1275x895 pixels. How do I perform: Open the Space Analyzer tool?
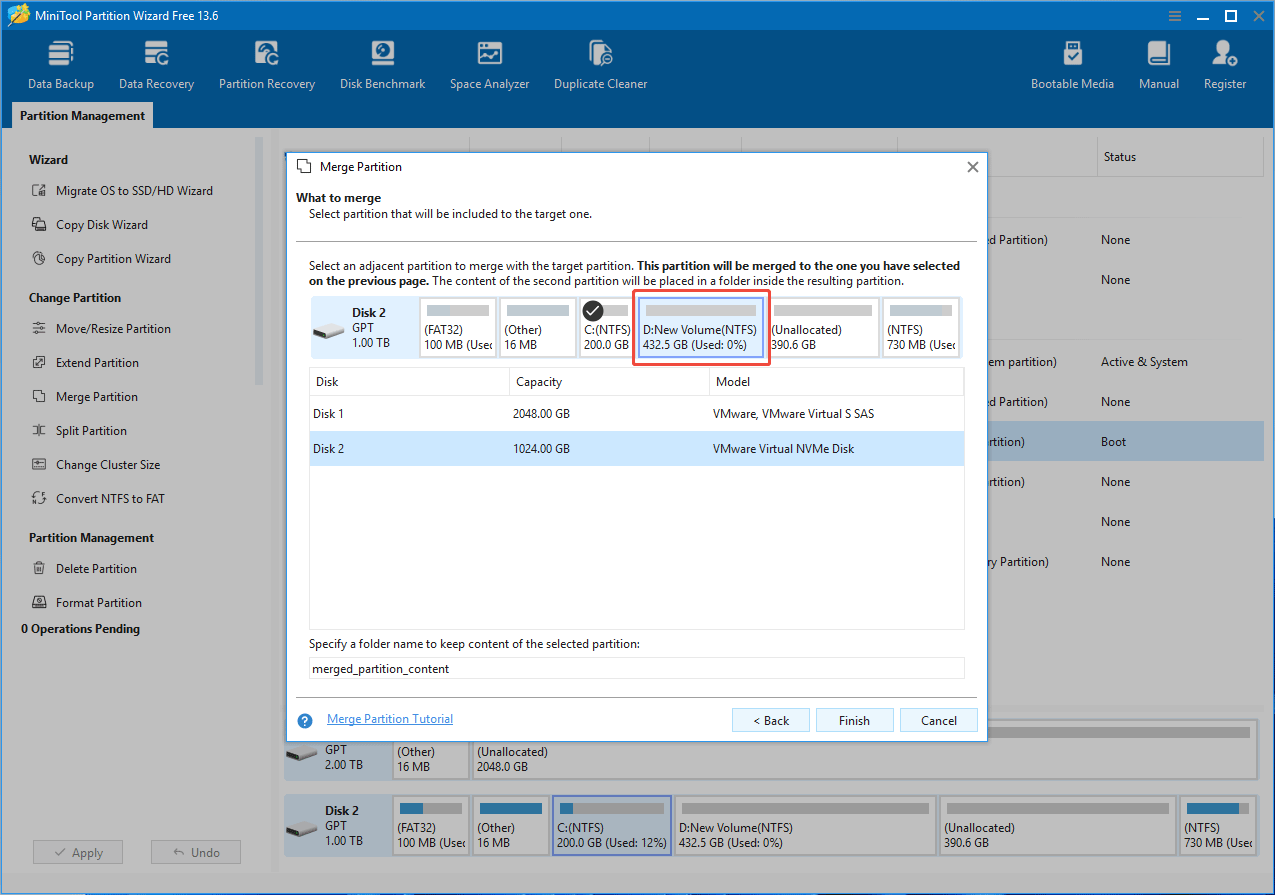click(x=489, y=65)
